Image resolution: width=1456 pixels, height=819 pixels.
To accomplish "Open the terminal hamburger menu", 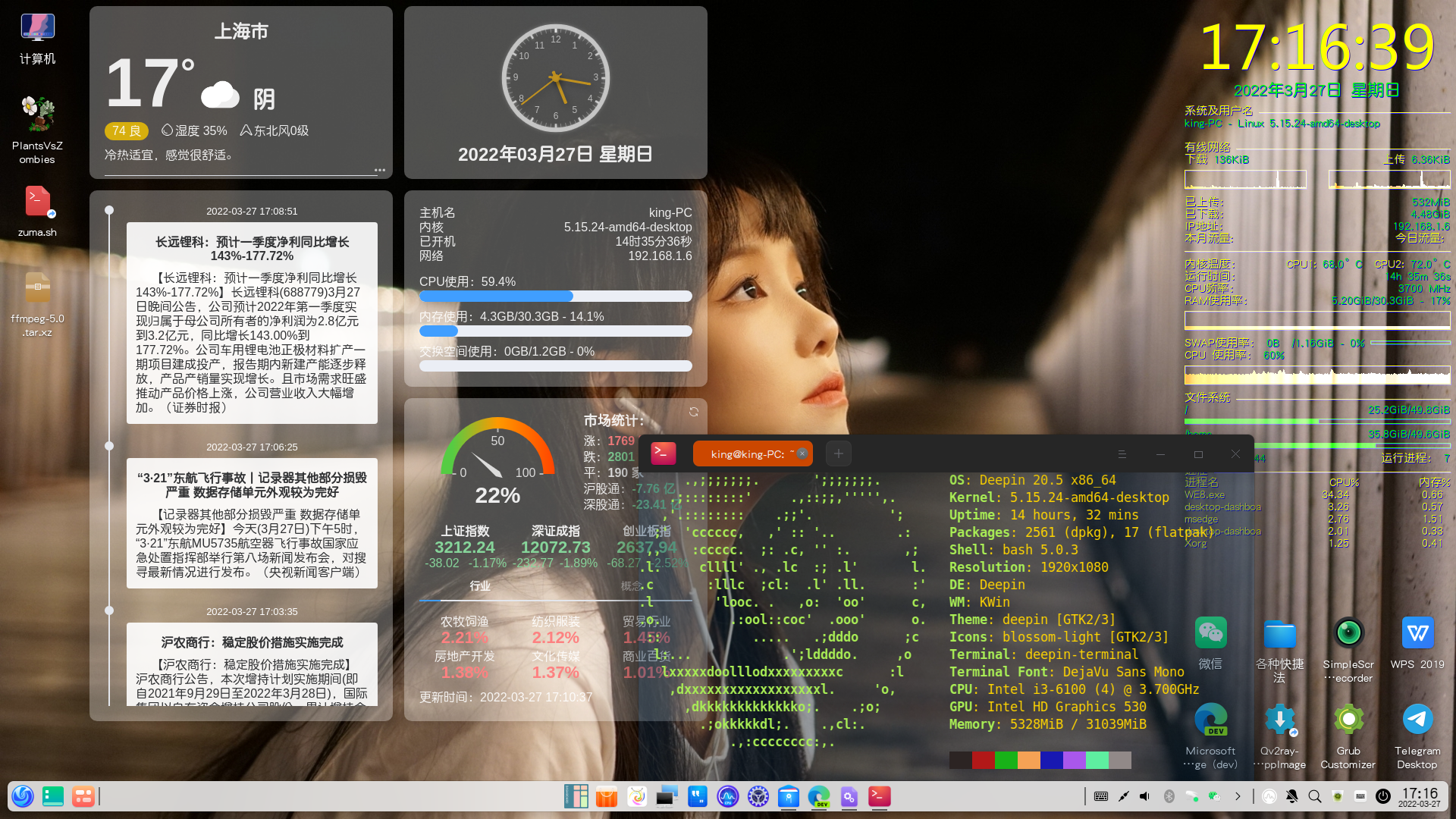I will point(1122,453).
